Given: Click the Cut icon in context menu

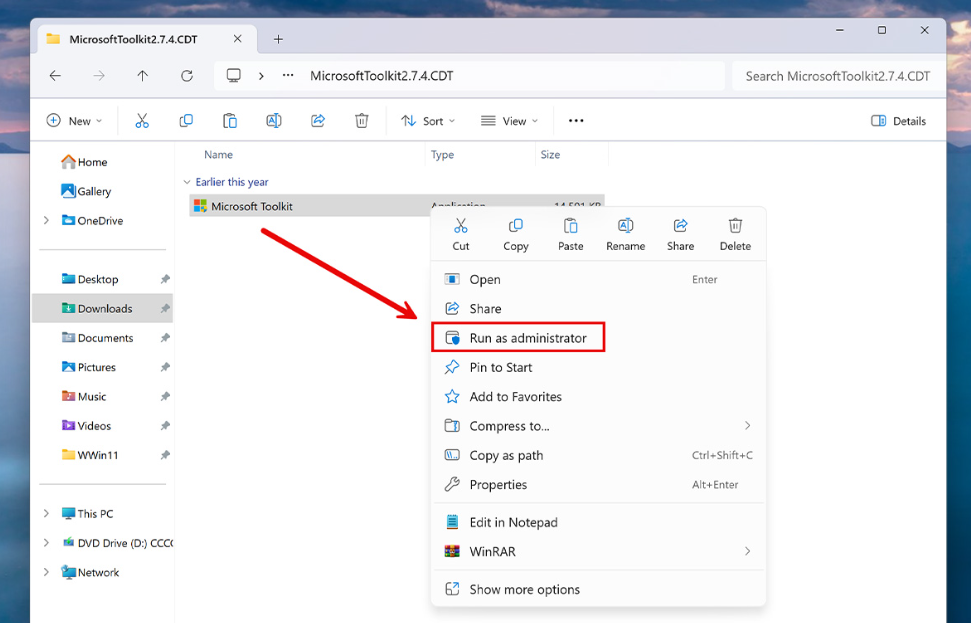Looking at the screenshot, I should point(460,227).
